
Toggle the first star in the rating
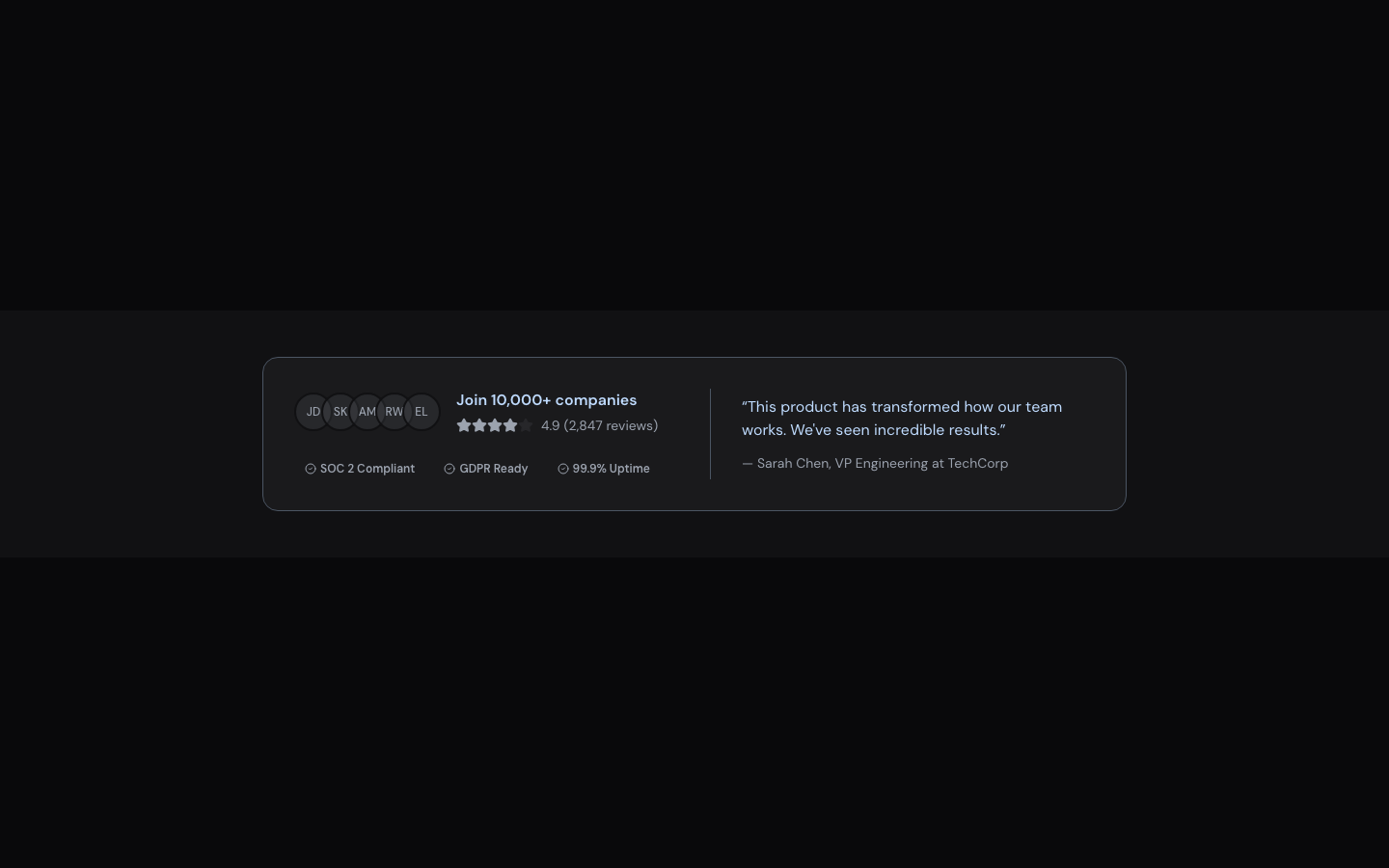click(x=464, y=425)
